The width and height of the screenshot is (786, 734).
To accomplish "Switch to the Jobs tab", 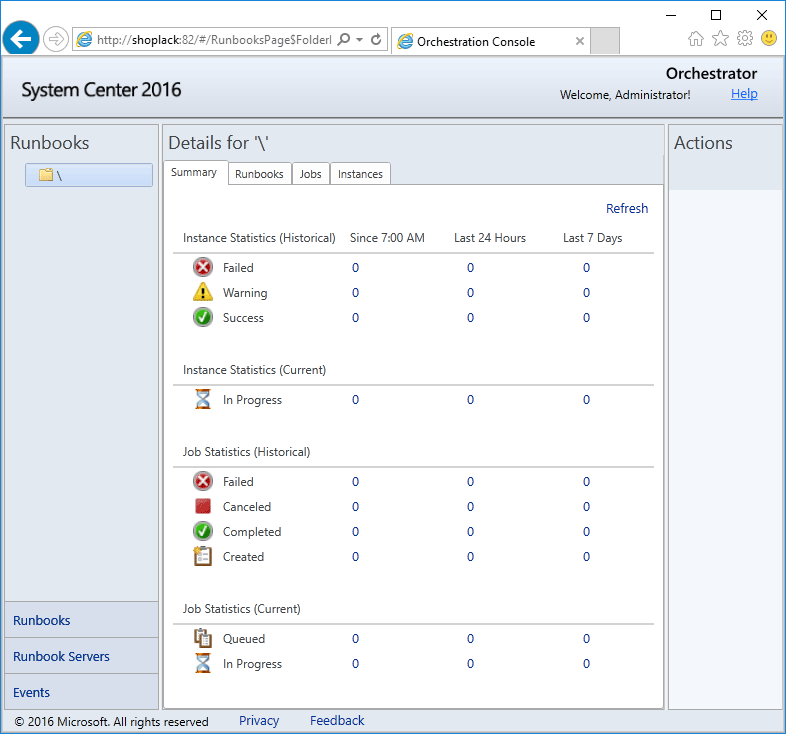I will 310,174.
